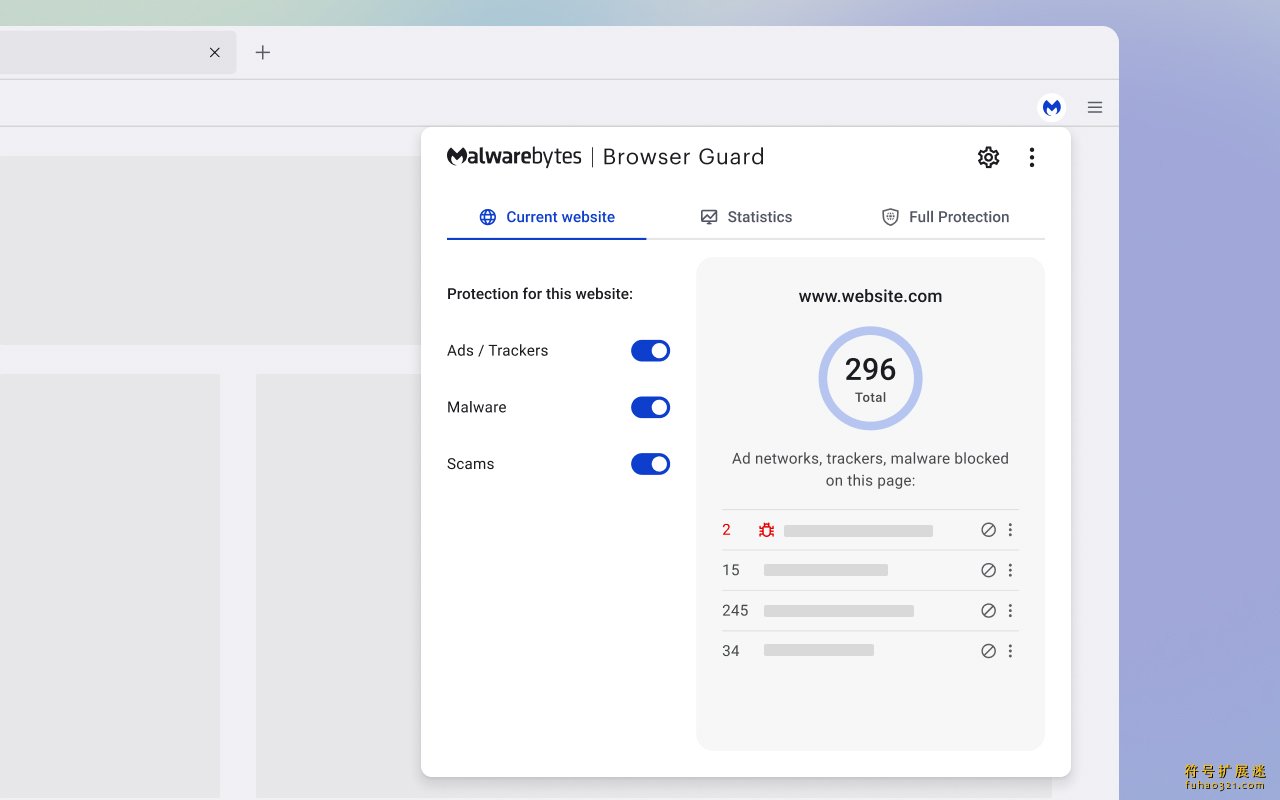
Task: Switch to the Statistics tab
Action: pos(746,217)
